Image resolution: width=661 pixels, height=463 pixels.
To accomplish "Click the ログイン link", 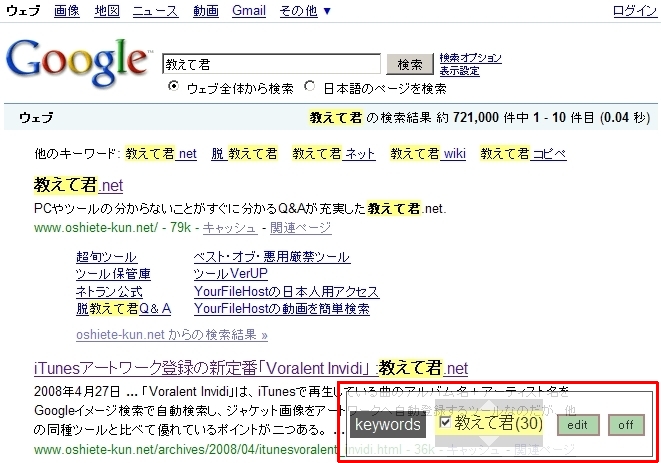I will coord(635,11).
